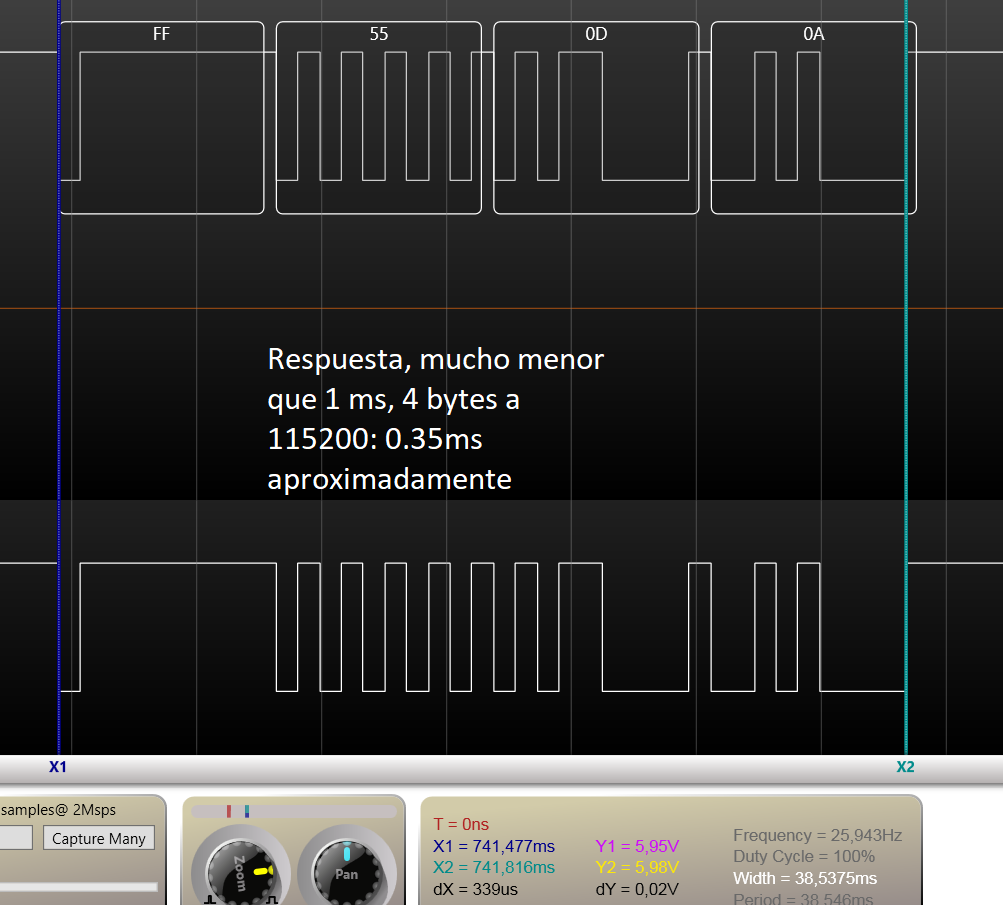Click the zoom-in pulse icon below Zoom knob
Viewport: 1003px width, 905px height.
click(272, 901)
